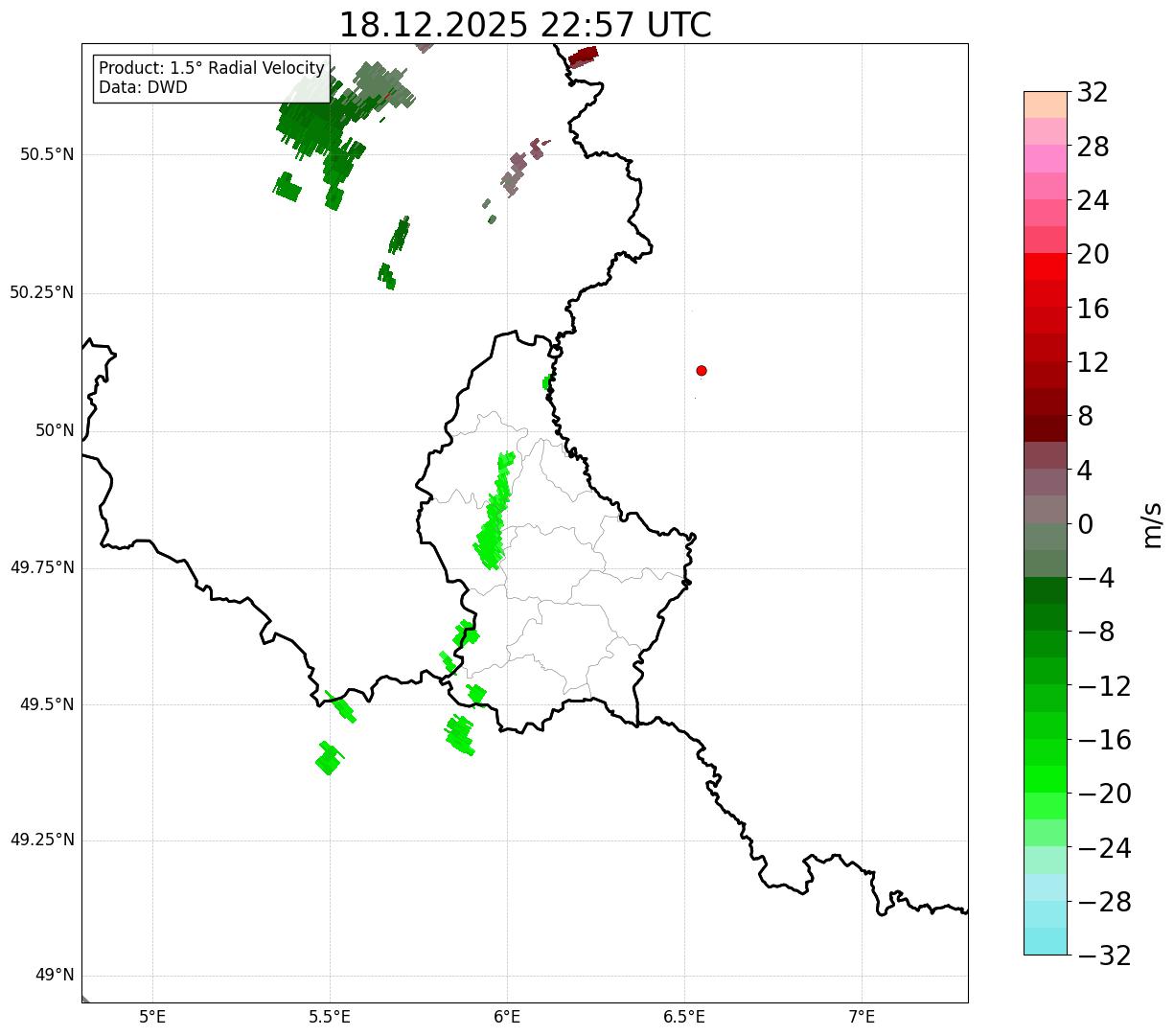Click the bright green echo near 5.5°E 49.4°N
1174x1036 pixels.
pyautogui.click(x=329, y=758)
